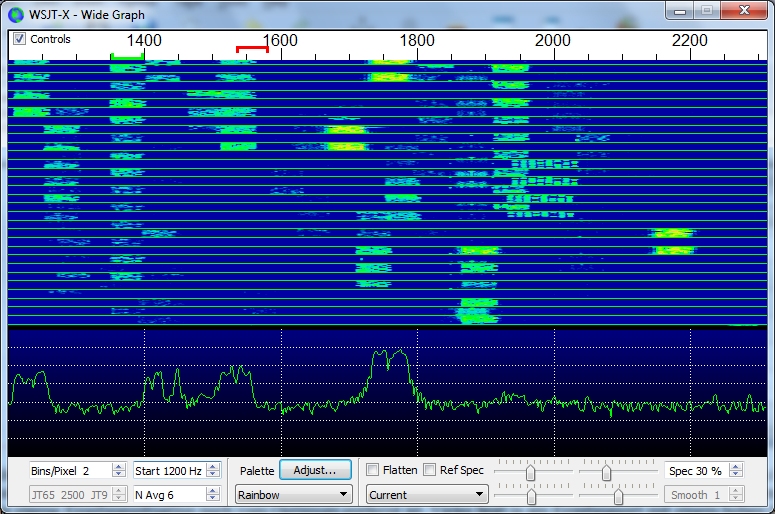Open the Rainbow palette dropdown

click(x=293, y=494)
